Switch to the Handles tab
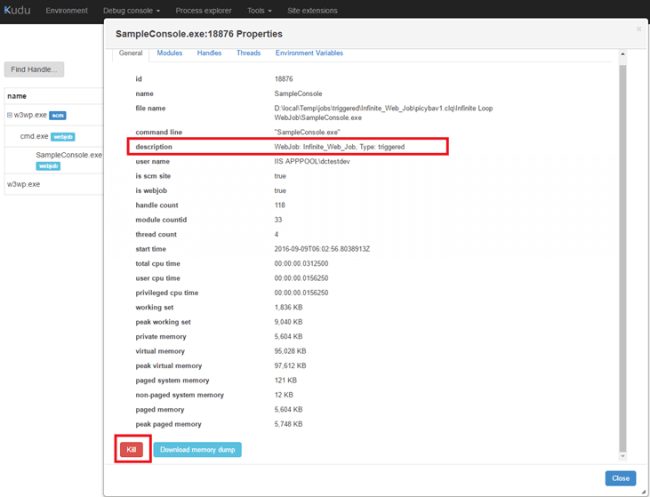The height and width of the screenshot is (497, 650). pyautogui.click(x=209, y=53)
